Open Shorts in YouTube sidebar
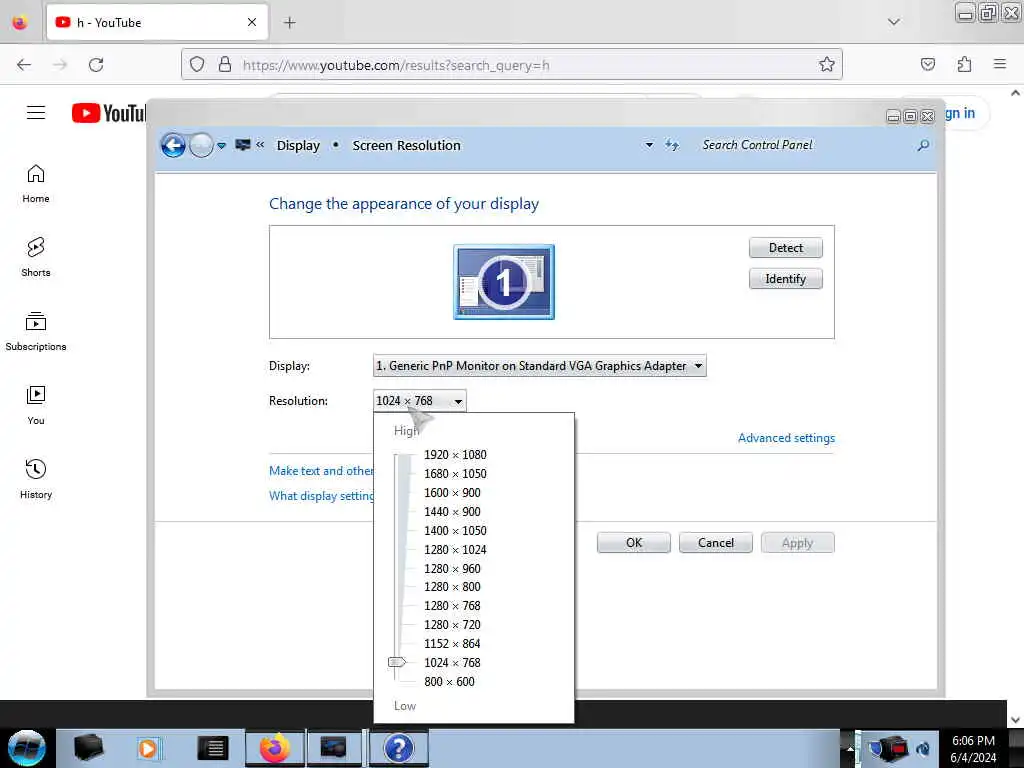Image resolution: width=1024 pixels, height=768 pixels. (x=36, y=257)
